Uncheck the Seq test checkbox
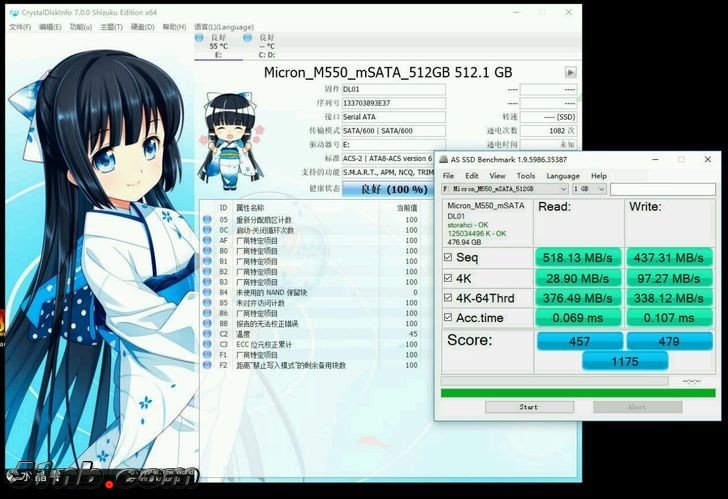The width and height of the screenshot is (728, 499). click(x=447, y=257)
